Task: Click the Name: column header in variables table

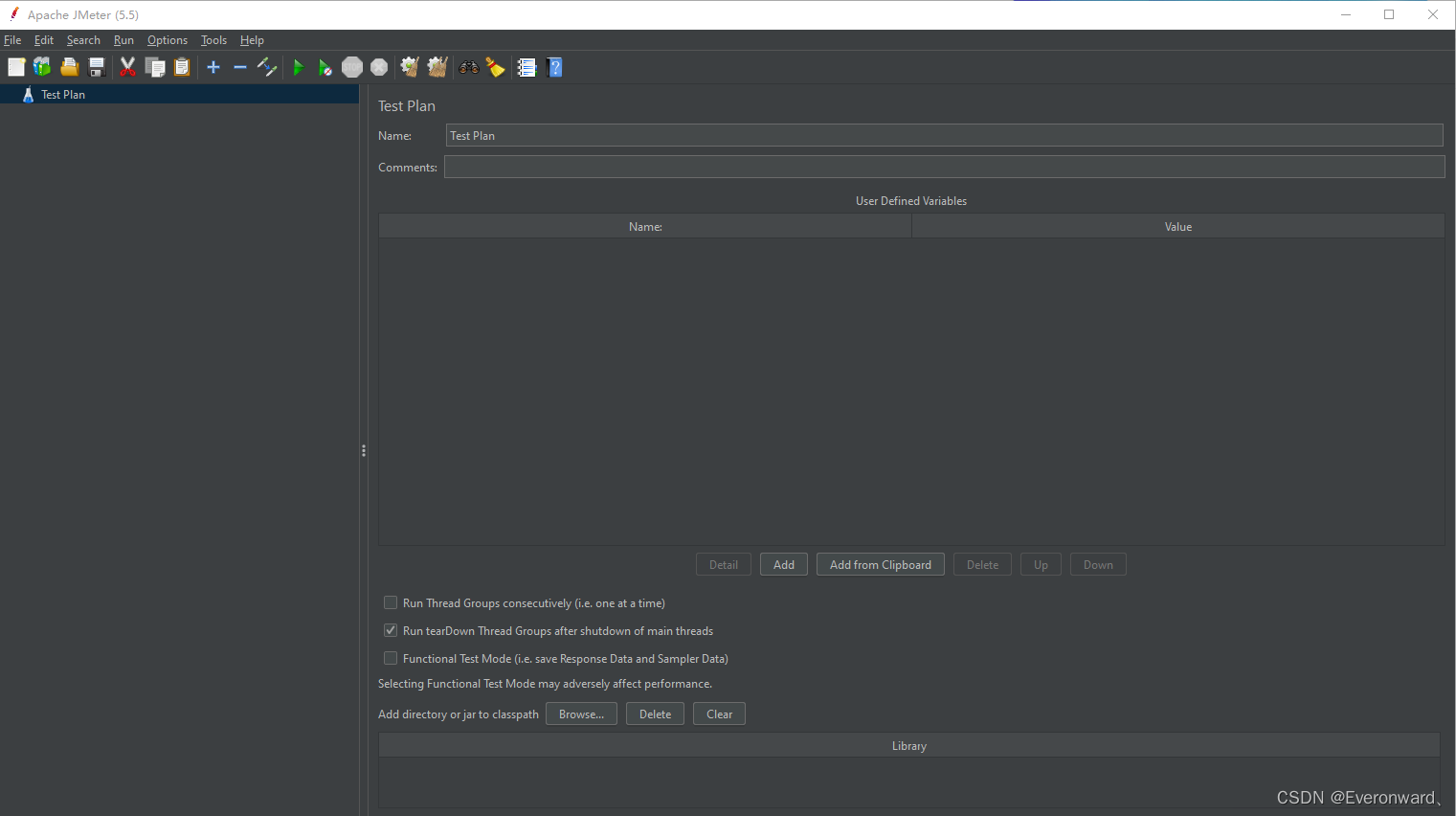Action: click(x=645, y=226)
